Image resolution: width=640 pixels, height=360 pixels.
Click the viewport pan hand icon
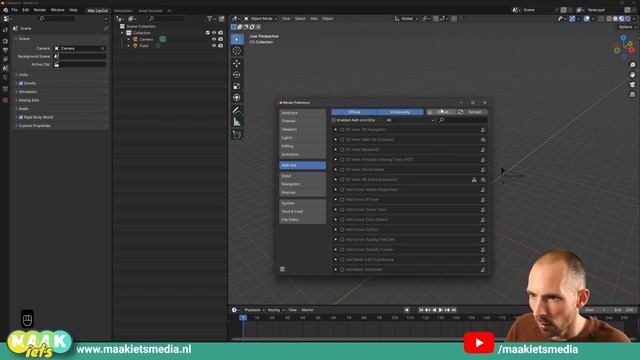point(632,75)
